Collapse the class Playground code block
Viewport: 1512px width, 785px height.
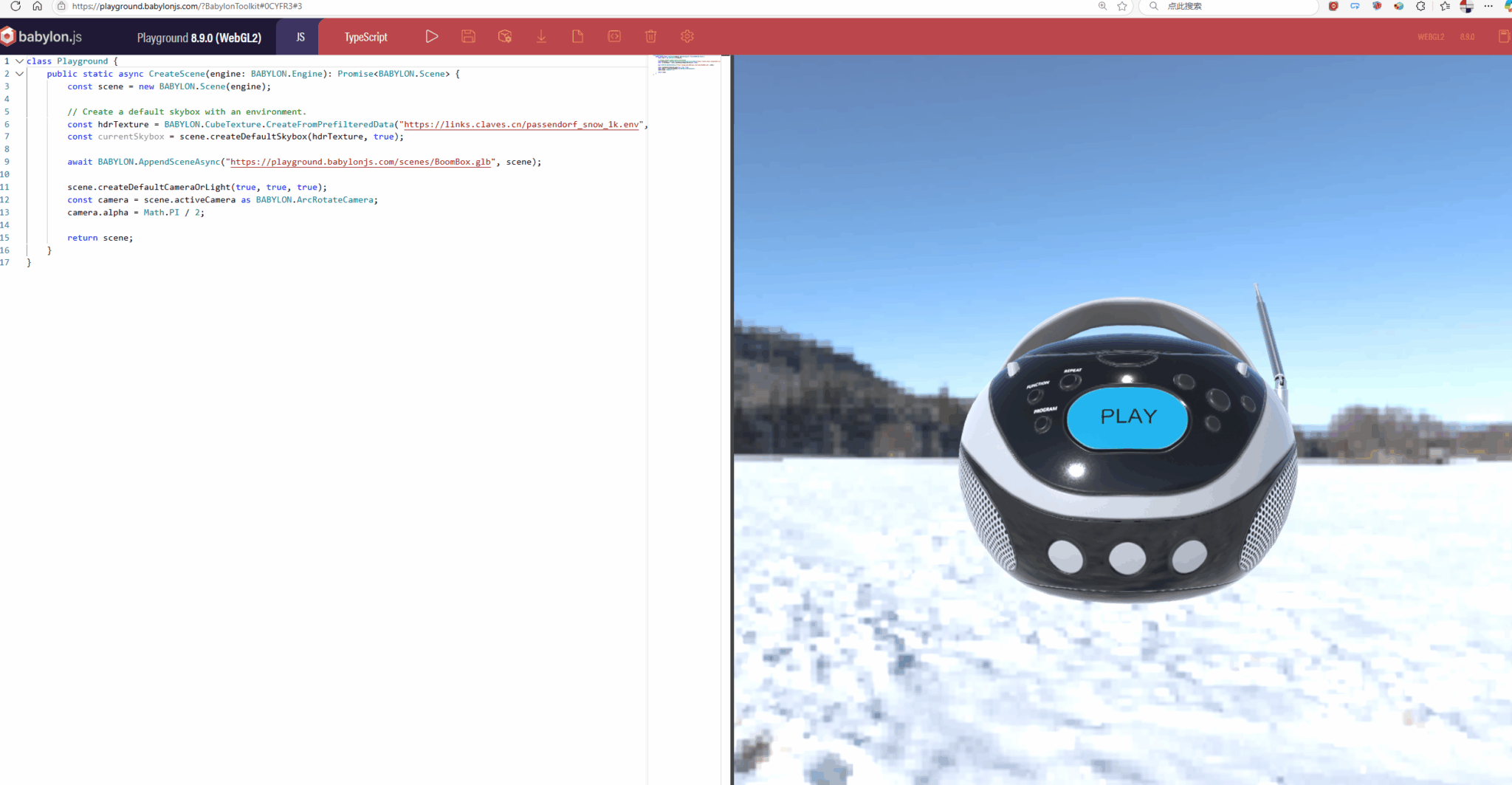(x=20, y=61)
